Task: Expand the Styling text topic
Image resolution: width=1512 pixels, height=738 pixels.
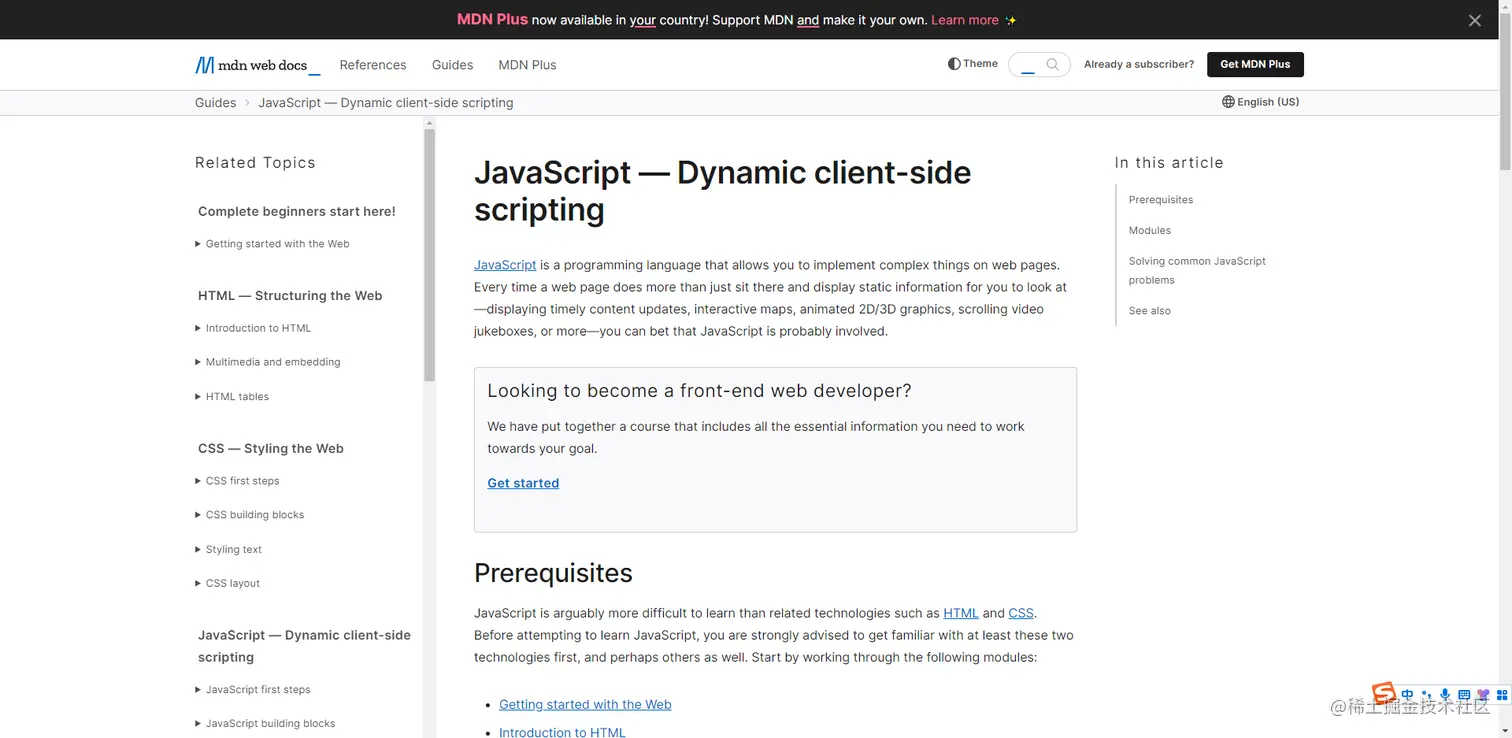Action: [229, 550]
